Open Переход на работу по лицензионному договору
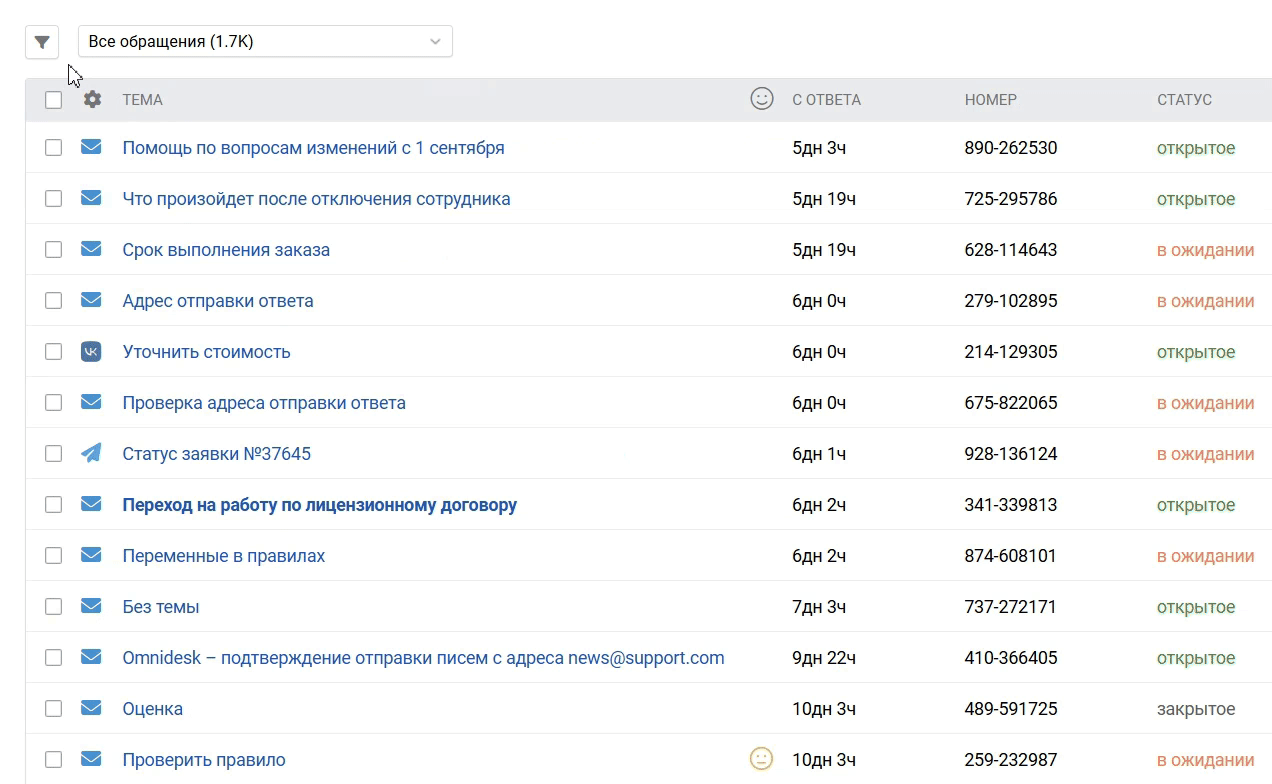Image resolution: width=1272 pixels, height=784 pixels. (319, 505)
